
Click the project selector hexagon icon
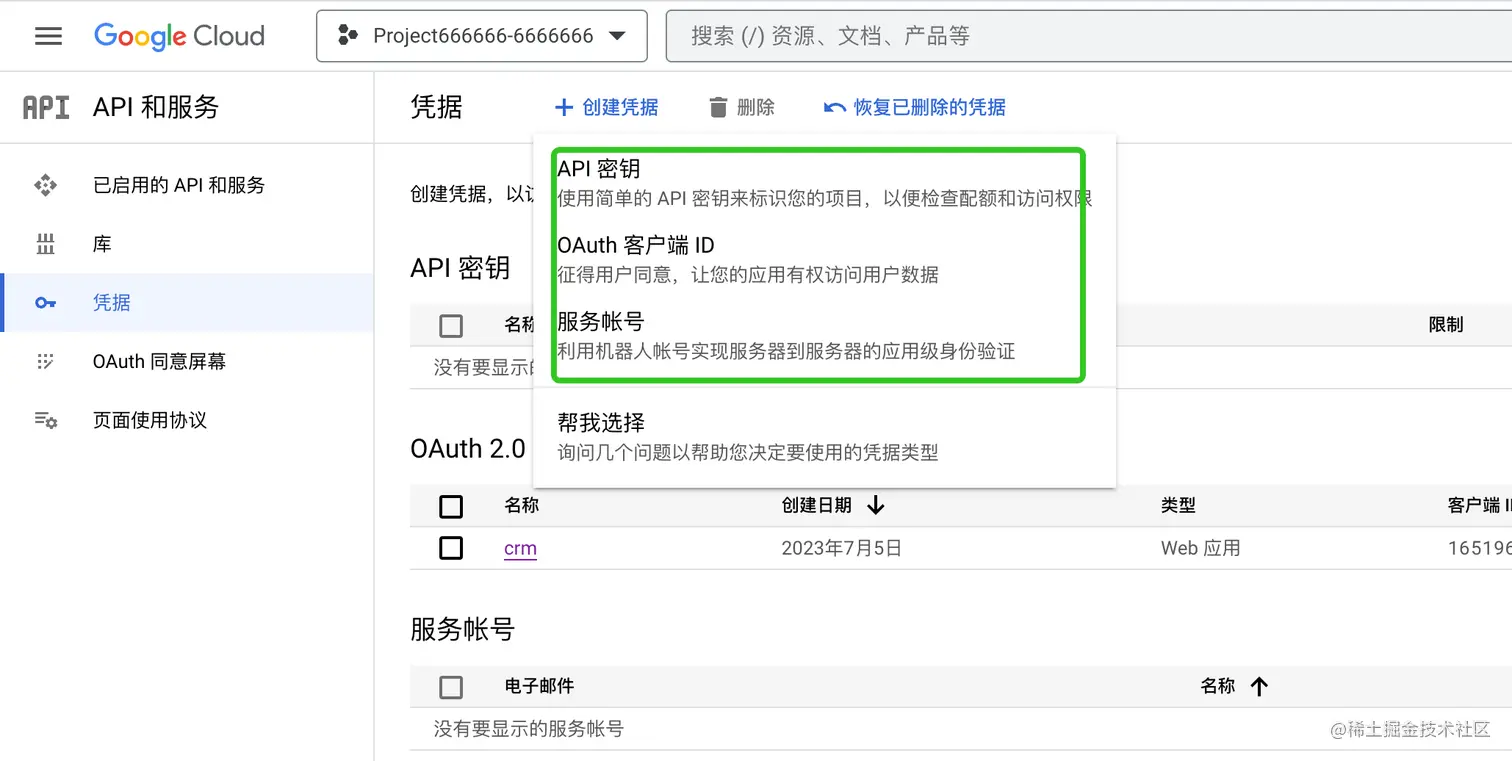click(x=348, y=36)
